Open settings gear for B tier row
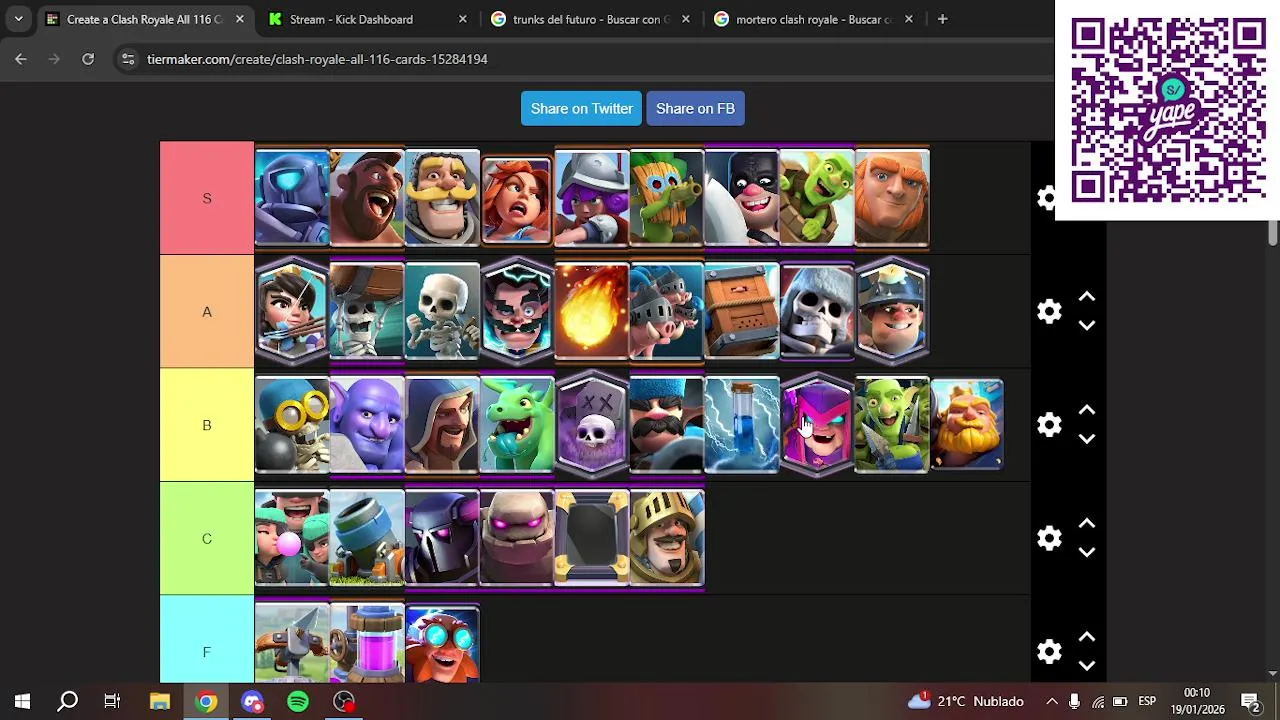1280x720 pixels. [1049, 425]
